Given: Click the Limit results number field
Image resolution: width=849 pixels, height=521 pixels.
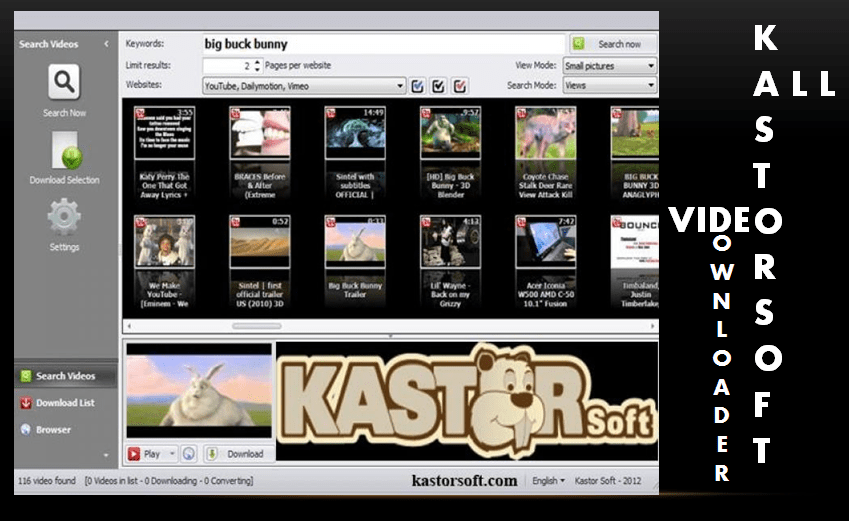Looking at the screenshot, I should (227, 66).
